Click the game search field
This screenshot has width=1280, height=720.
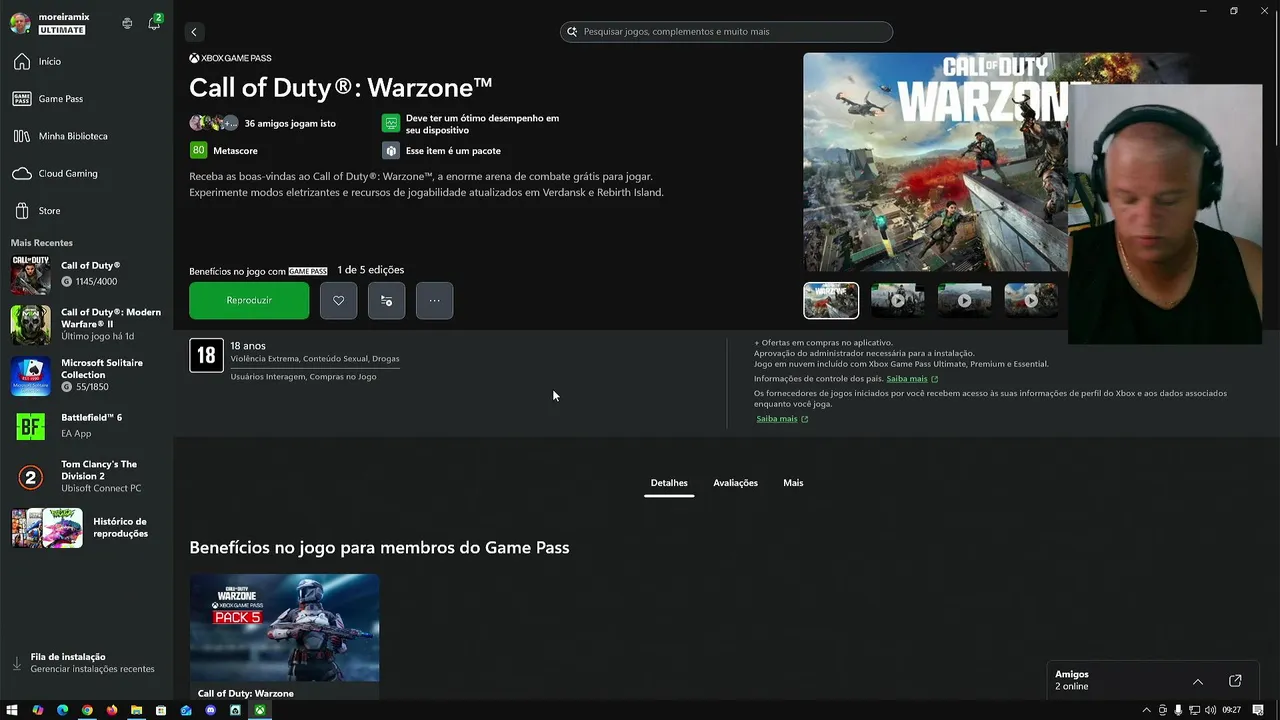(x=726, y=32)
